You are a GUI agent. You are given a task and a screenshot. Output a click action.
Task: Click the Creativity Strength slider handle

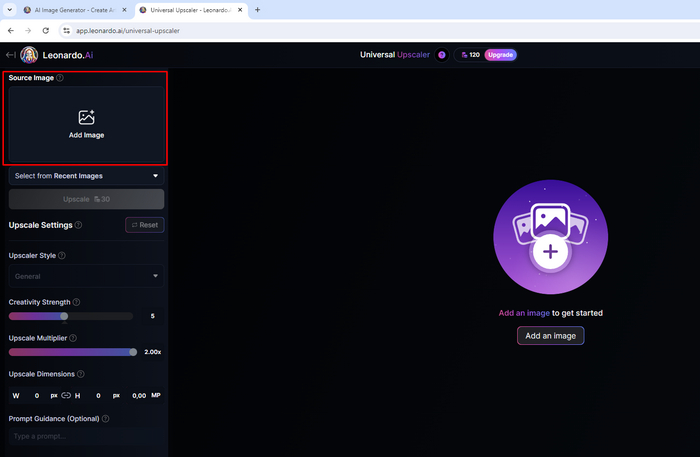64,316
